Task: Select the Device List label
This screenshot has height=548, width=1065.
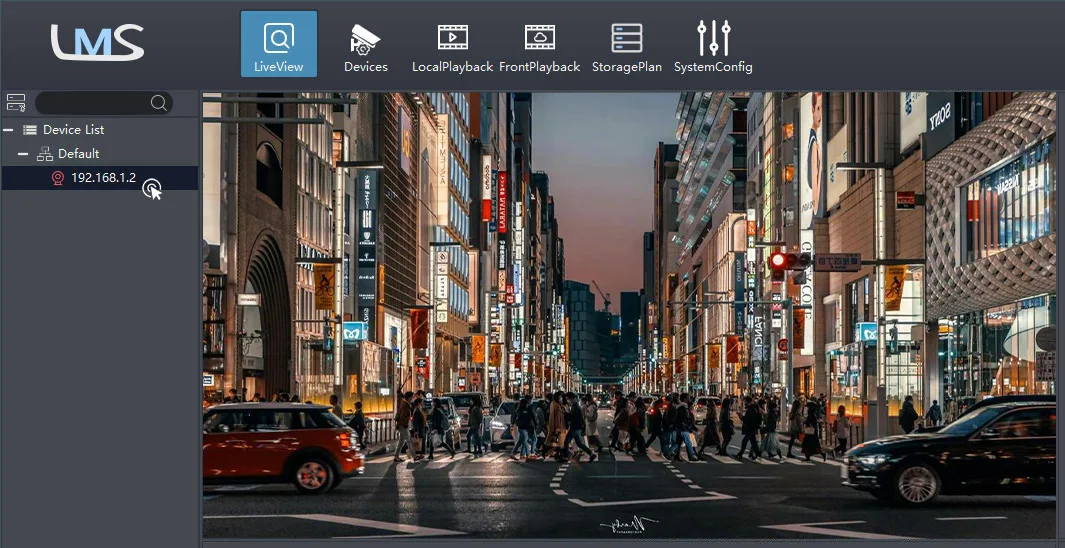Action: (x=73, y=130)
